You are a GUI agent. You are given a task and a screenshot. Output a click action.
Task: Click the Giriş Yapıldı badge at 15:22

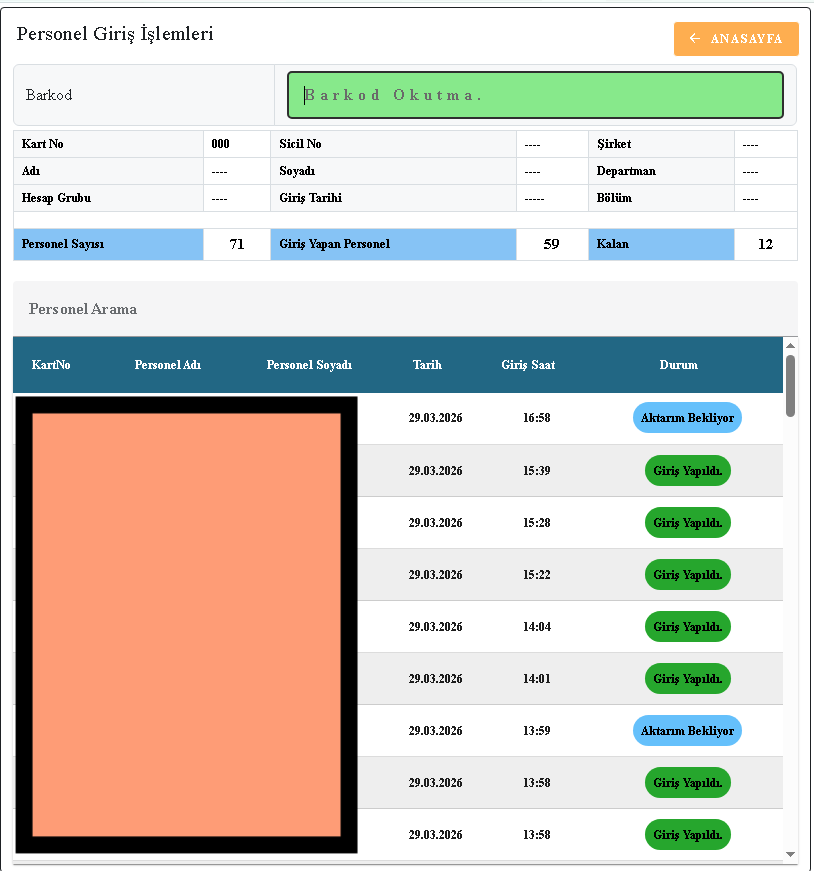(x=687, y=574)
